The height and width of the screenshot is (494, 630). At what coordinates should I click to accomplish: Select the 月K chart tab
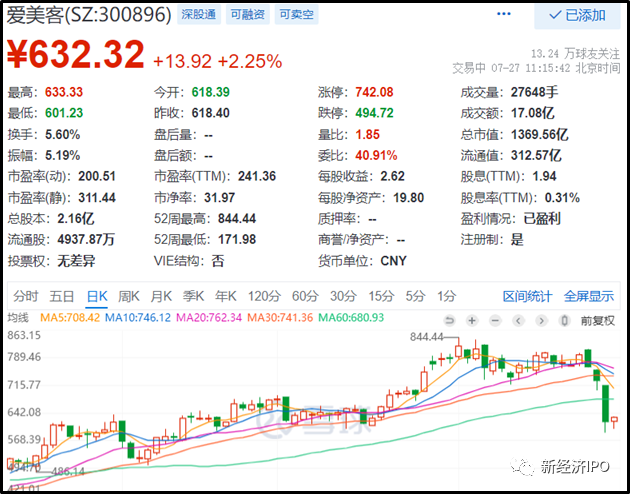161,296
